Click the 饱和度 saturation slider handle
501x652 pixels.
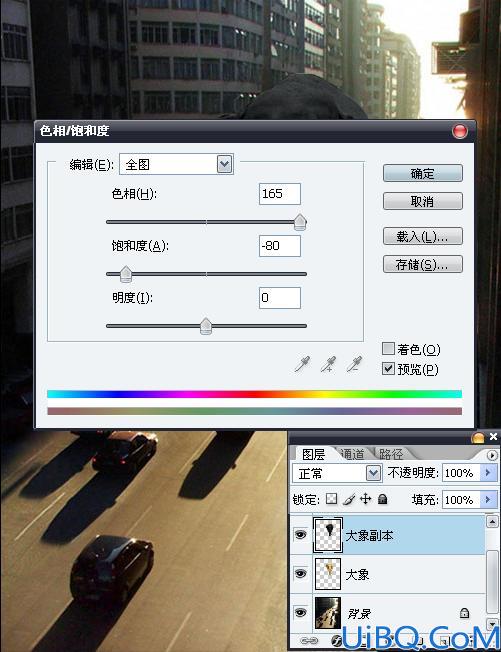click(126, 274)
